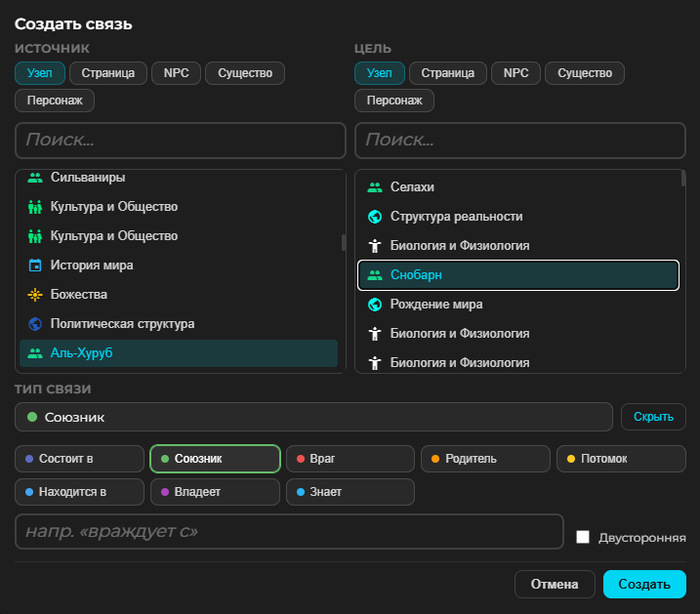Click the Отмена button
700x614 pixels.
click(555, 584)
